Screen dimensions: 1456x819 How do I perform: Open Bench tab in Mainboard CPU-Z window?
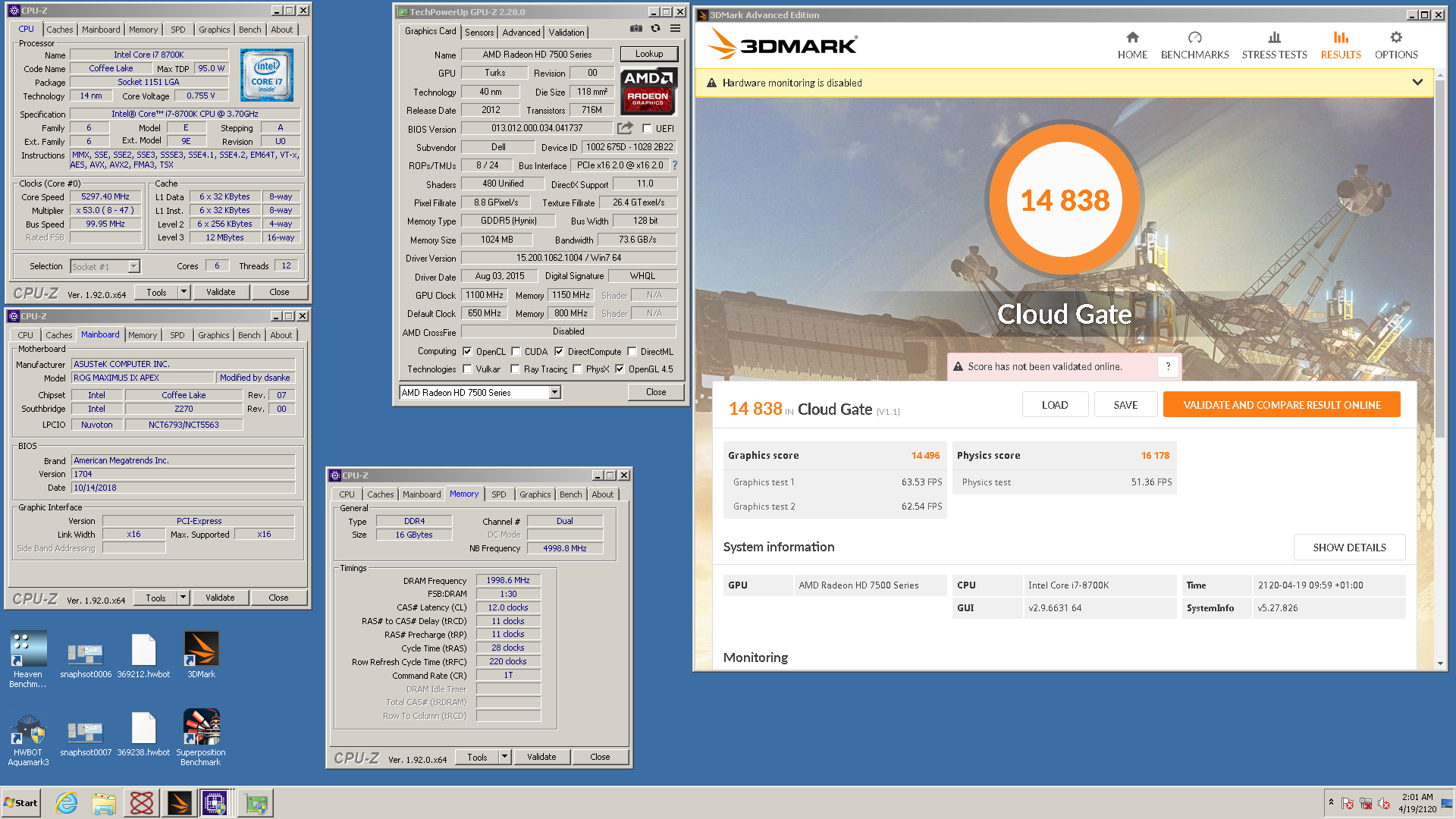pyautogui.click(x=249, y=334)
